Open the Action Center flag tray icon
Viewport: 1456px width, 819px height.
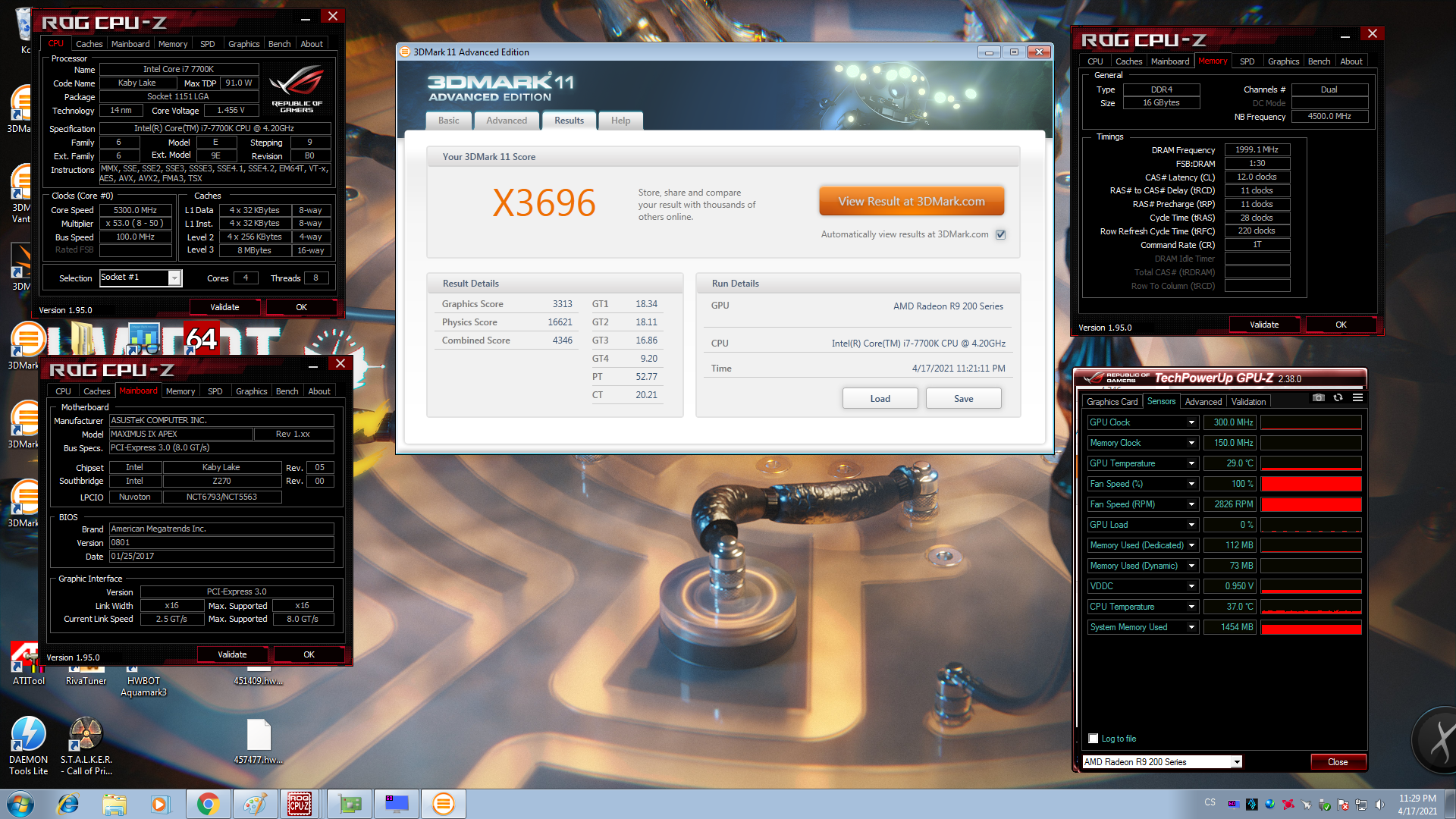tap(1343, 805)
